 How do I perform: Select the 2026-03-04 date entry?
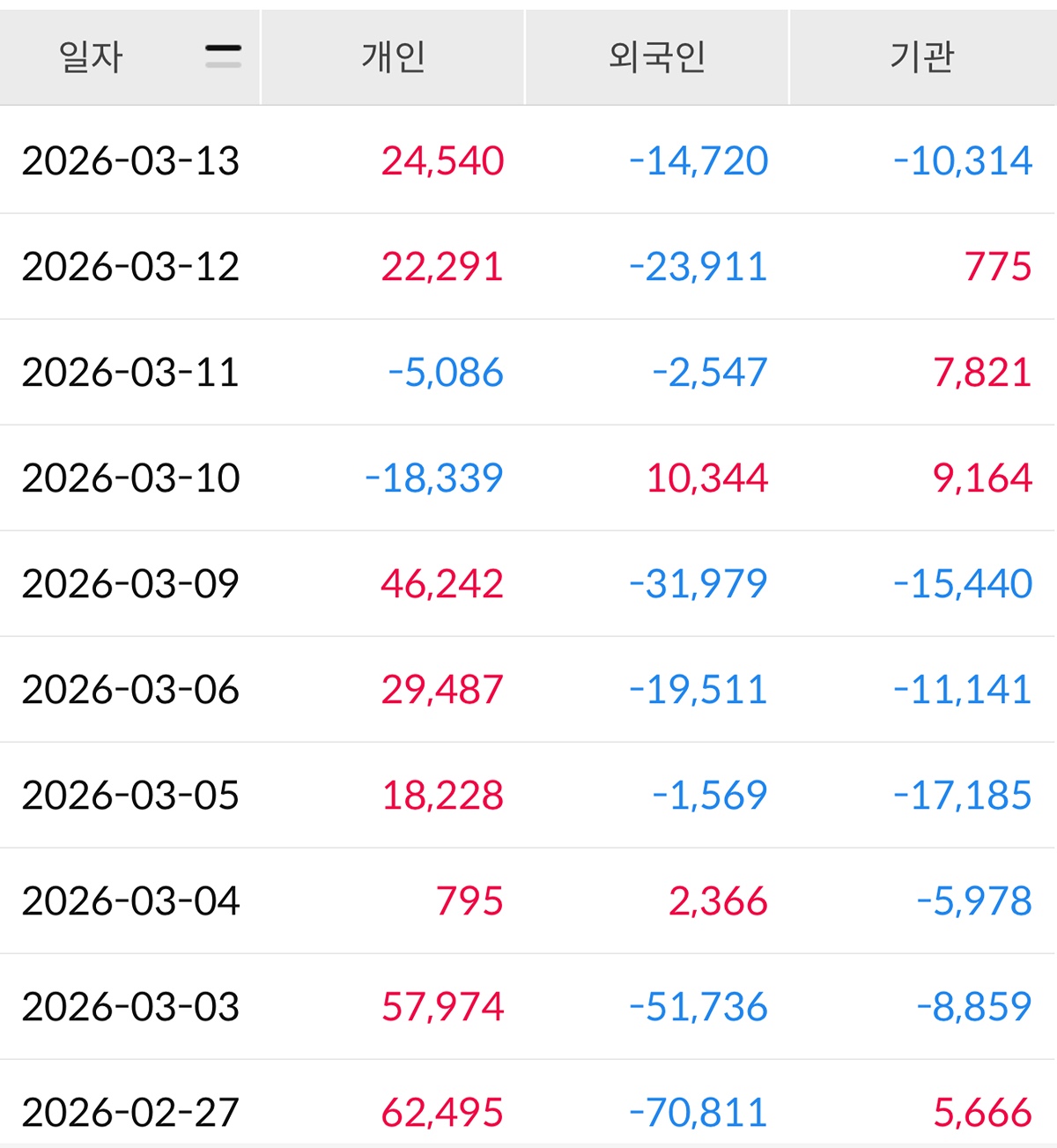(x=130, y=901)
